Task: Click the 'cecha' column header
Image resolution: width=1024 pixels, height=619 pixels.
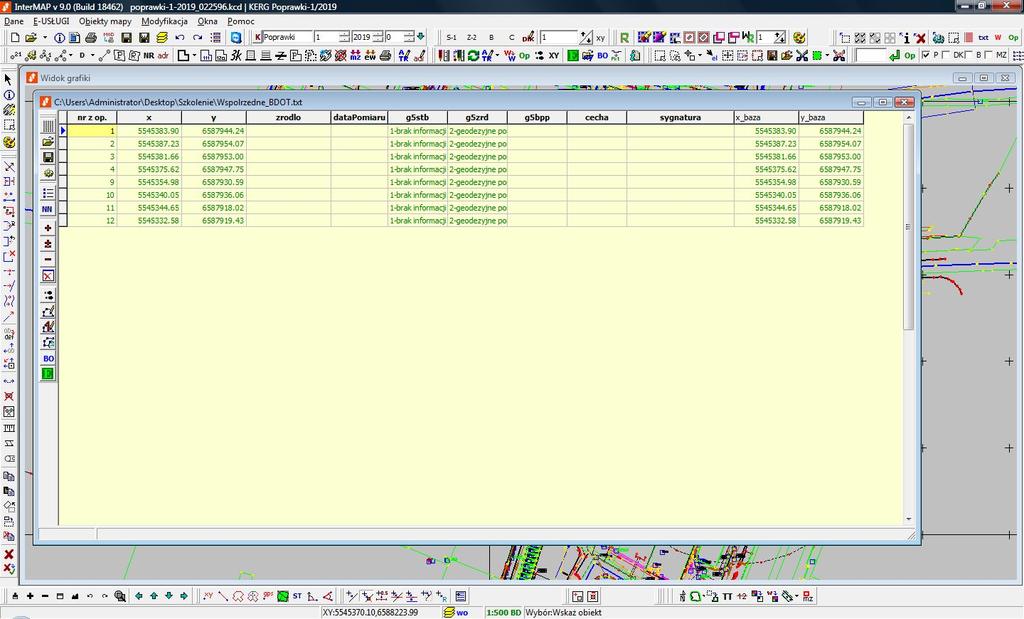Action: pos(597,118)
